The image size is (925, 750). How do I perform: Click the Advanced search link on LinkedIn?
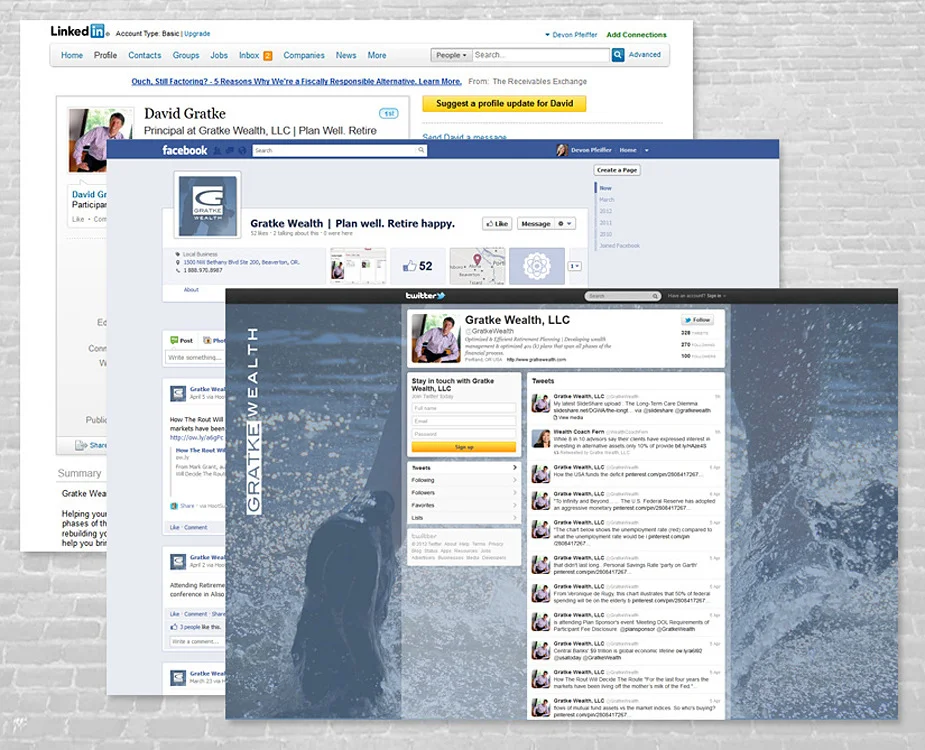coord(644,54)
